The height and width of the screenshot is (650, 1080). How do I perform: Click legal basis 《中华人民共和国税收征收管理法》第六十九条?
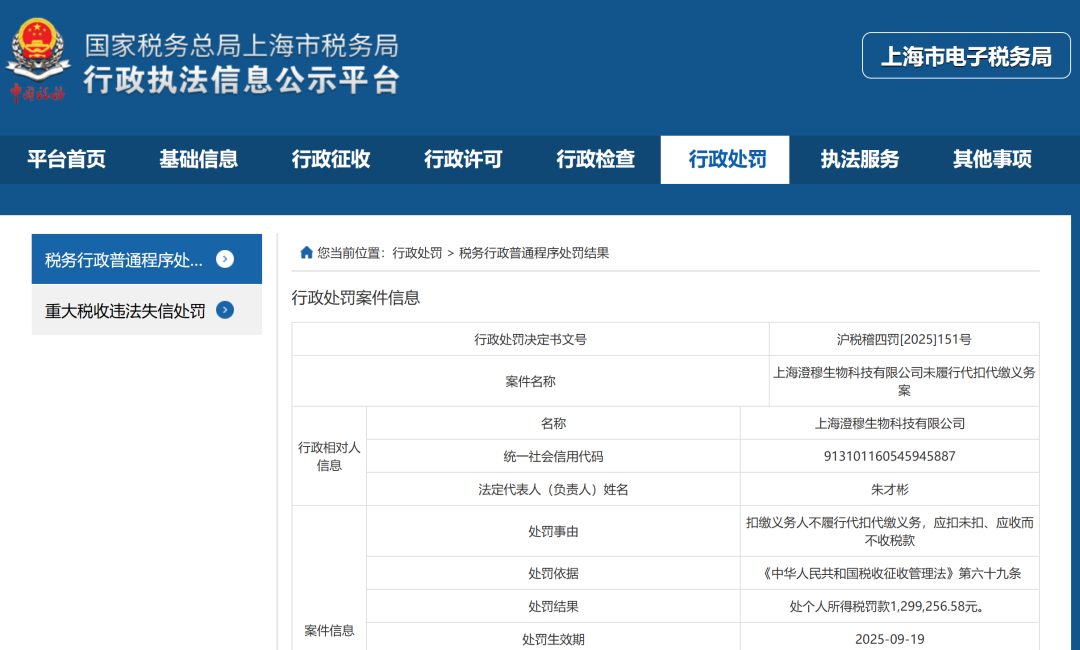coord(890,574)
